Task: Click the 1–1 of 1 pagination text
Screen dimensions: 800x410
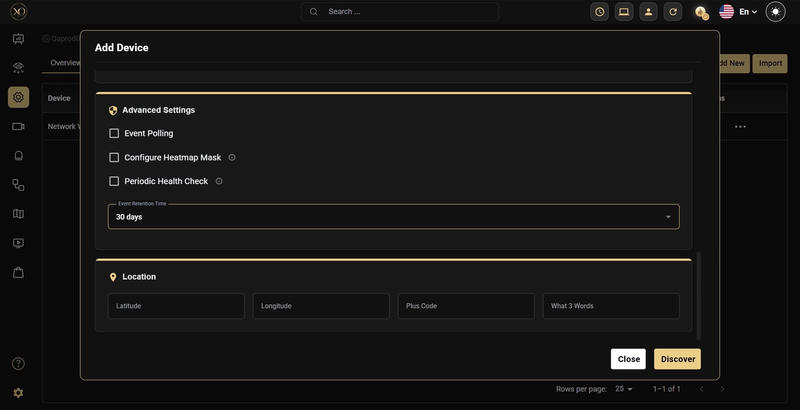Action: tap(666, 389)
